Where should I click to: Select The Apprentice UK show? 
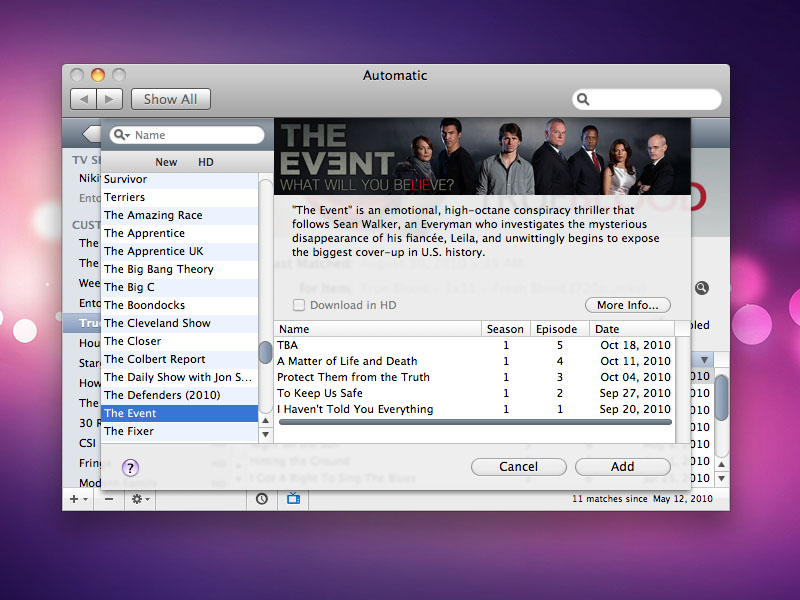(180, 252)
